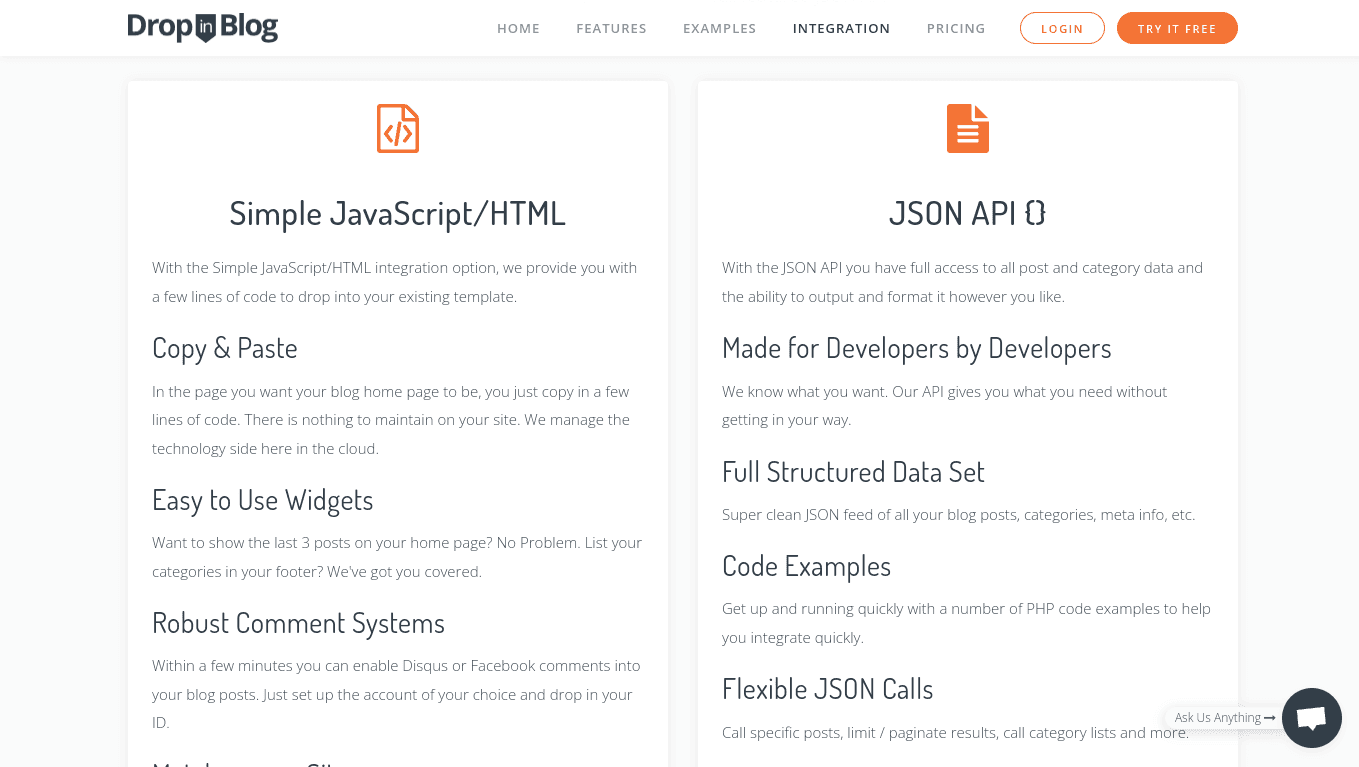The image size is (1359, 767).
Task: Open the Features nav link
Action: click(x=611, y=29)
